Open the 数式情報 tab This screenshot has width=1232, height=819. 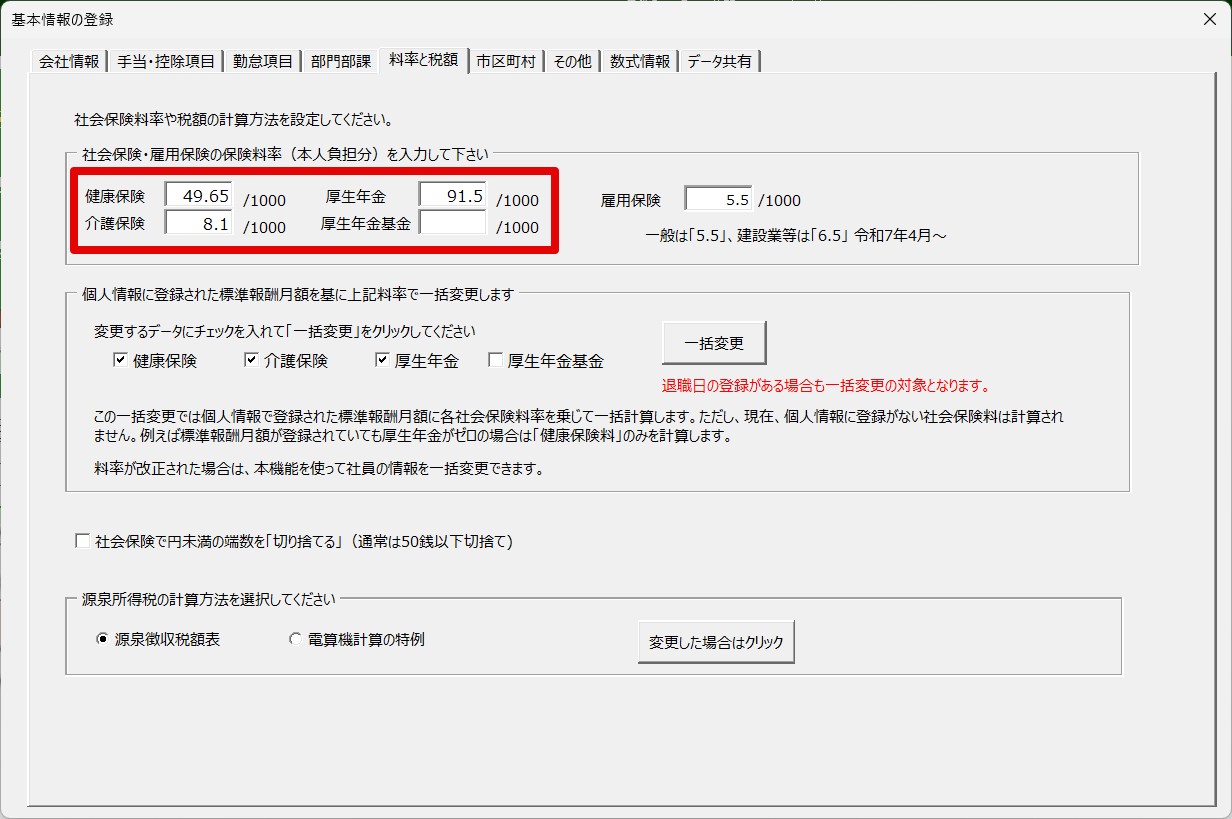640,62
